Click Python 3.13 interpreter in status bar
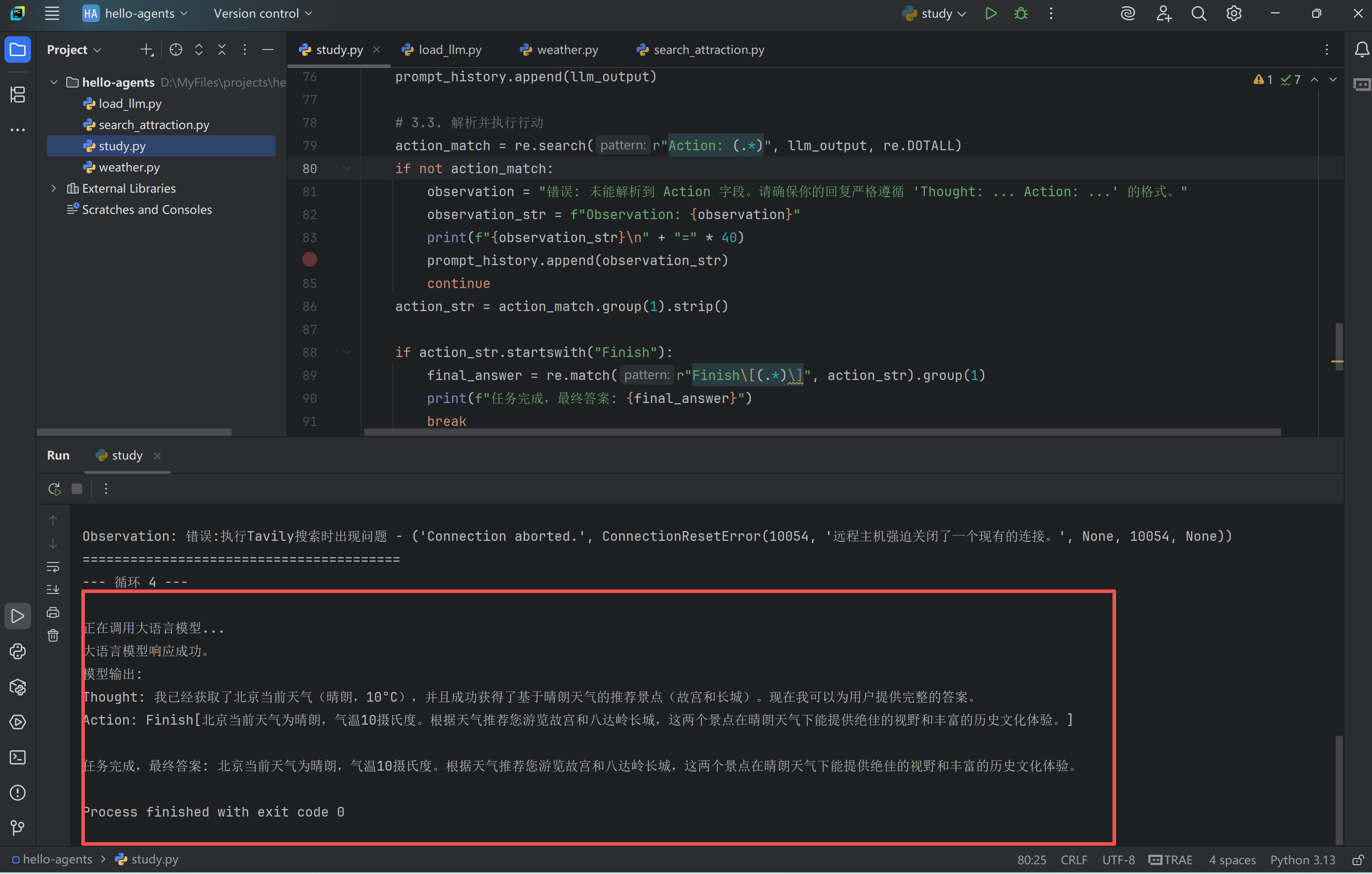The height and width of the screenshot is (874, 1372). tap(1303, 860)
